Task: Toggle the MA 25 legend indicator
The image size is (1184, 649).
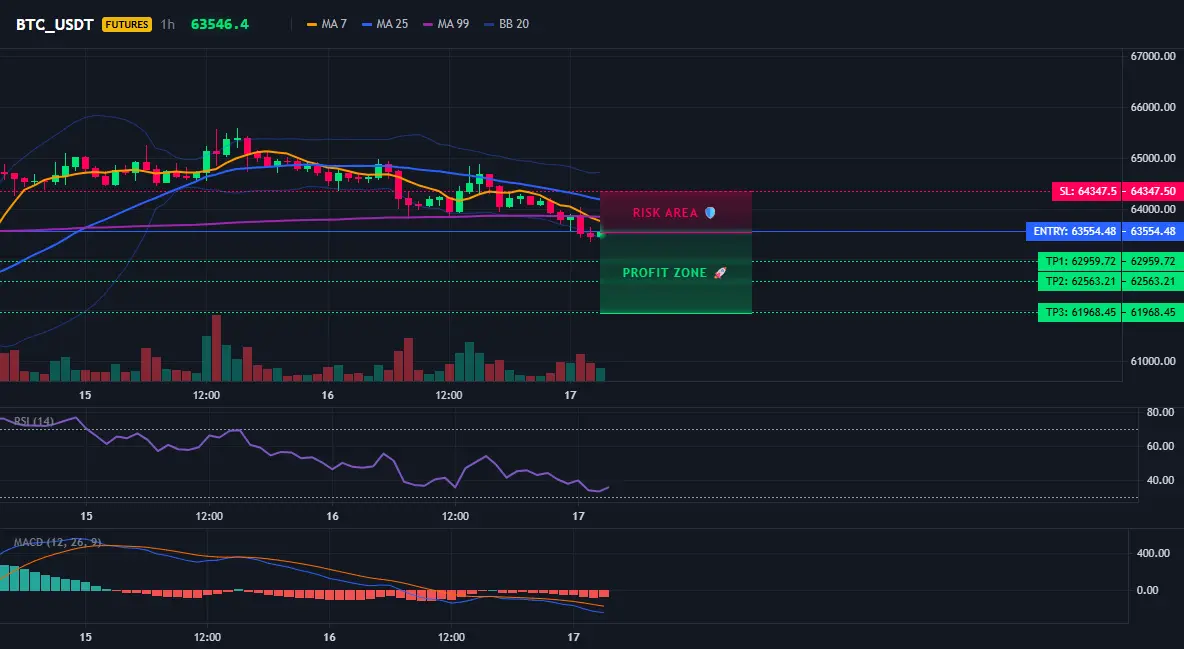Action: pos(385,24)
